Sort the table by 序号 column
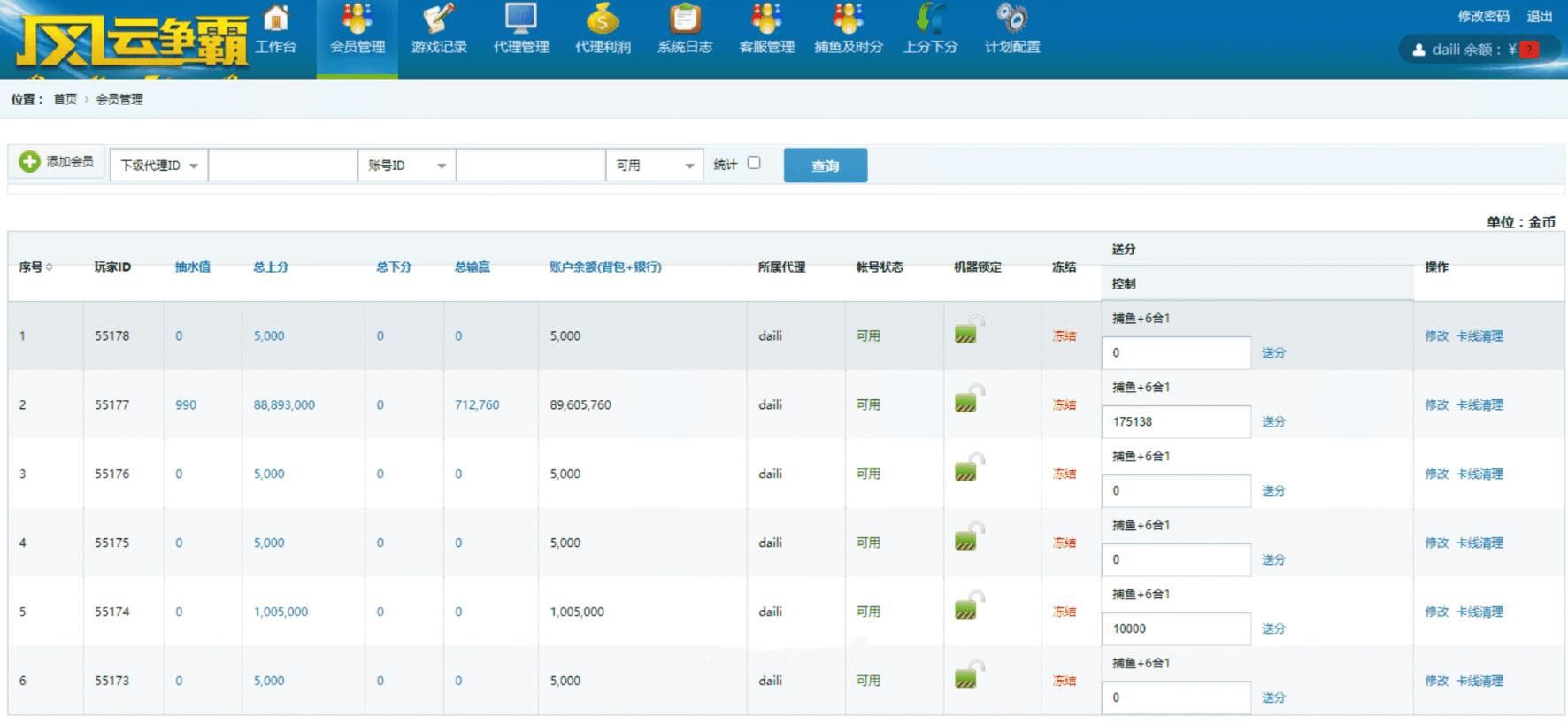 [x=35, y=267]
